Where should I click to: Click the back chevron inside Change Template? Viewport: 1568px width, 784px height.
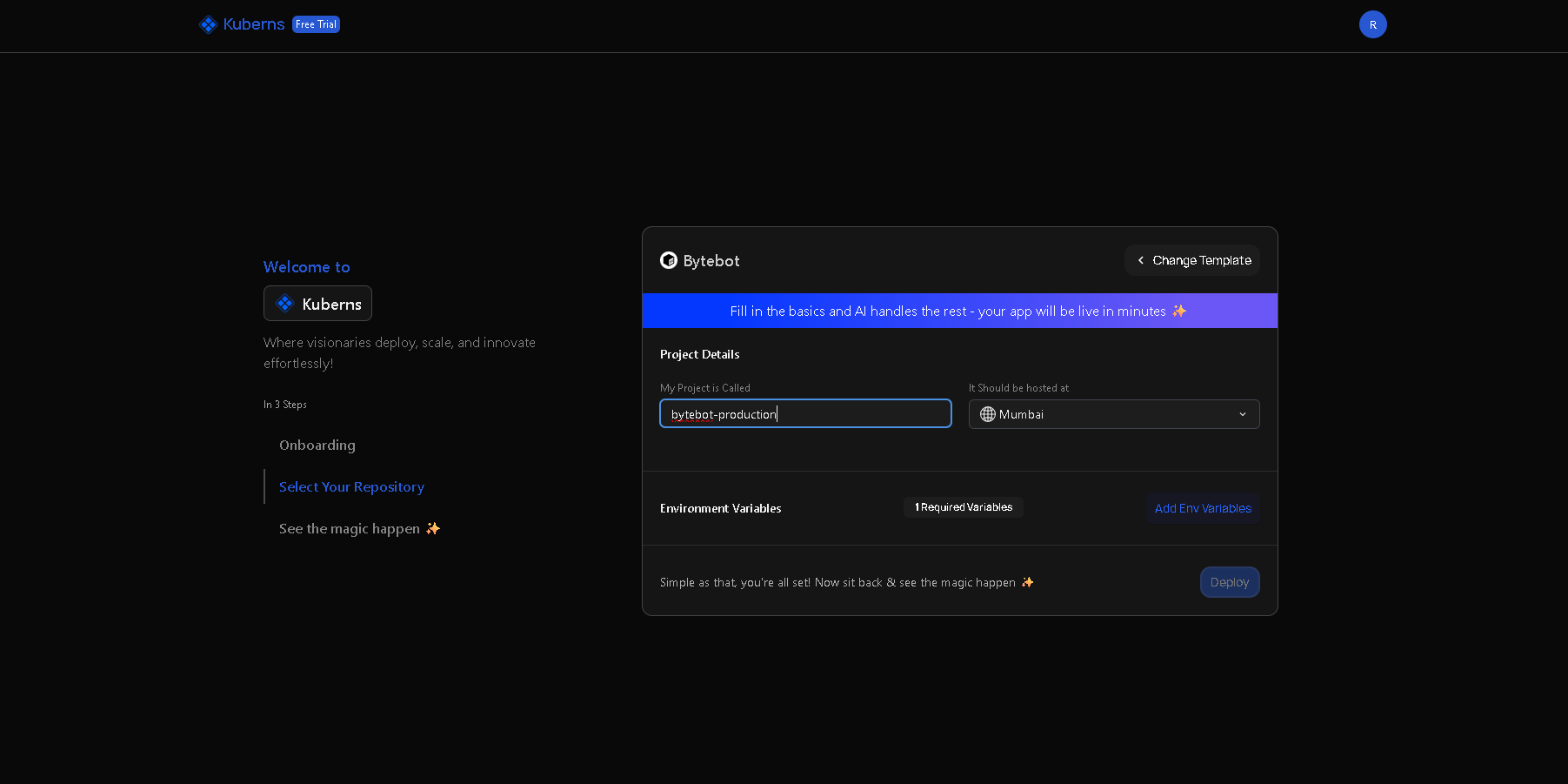click(x=1140, y=260)
